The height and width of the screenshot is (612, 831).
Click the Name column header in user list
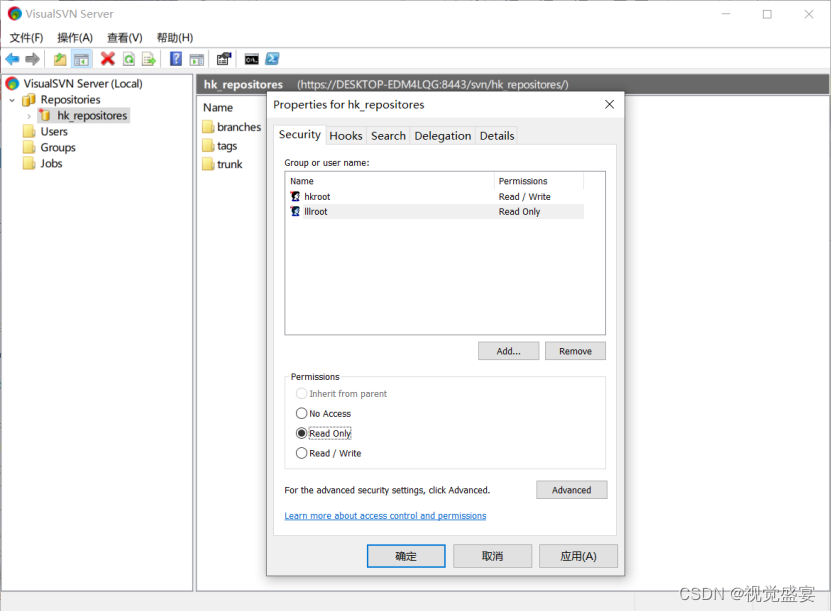point(390,181)
